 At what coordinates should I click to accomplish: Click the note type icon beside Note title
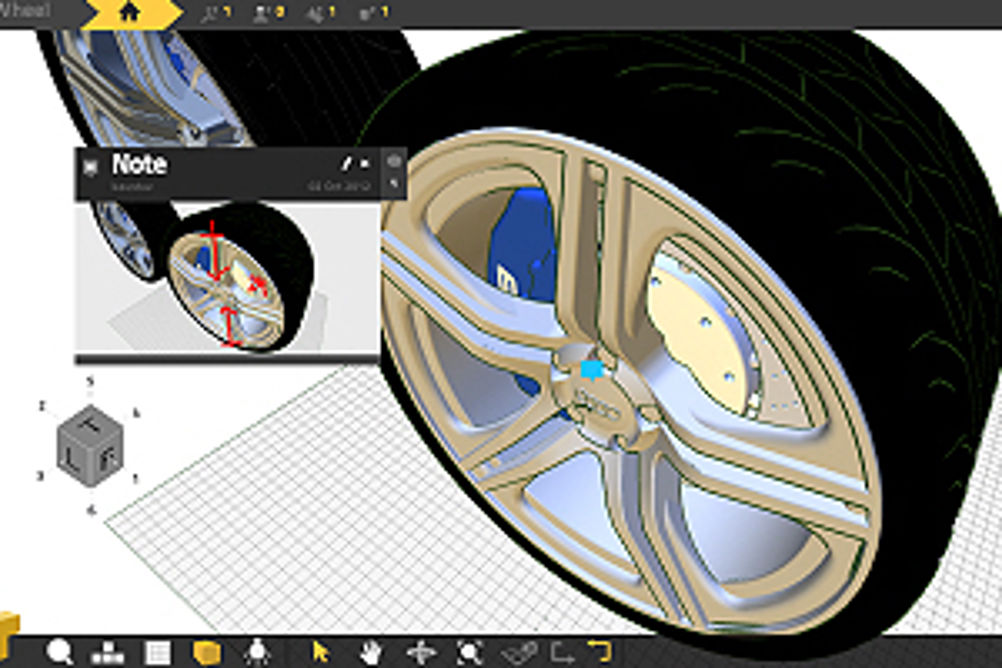(x=91, y=167)
